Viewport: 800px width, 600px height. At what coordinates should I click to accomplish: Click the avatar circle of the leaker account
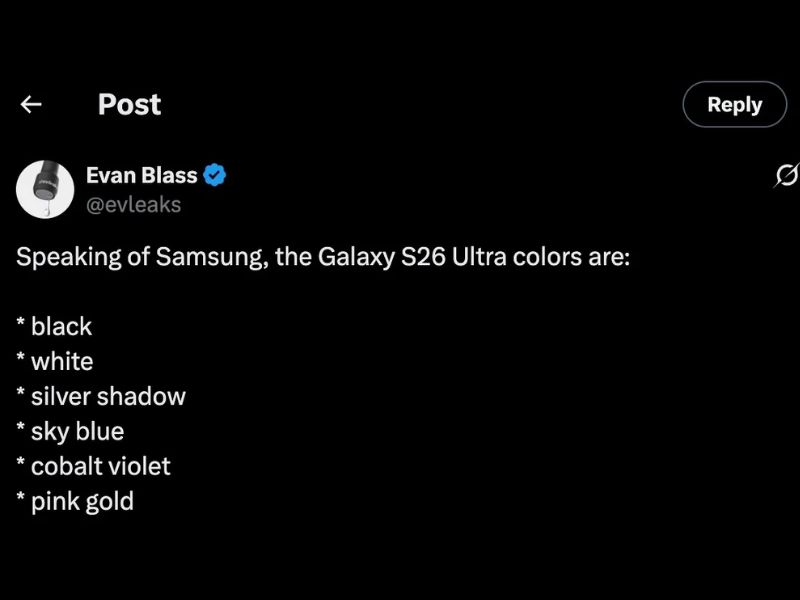[45, 190]
